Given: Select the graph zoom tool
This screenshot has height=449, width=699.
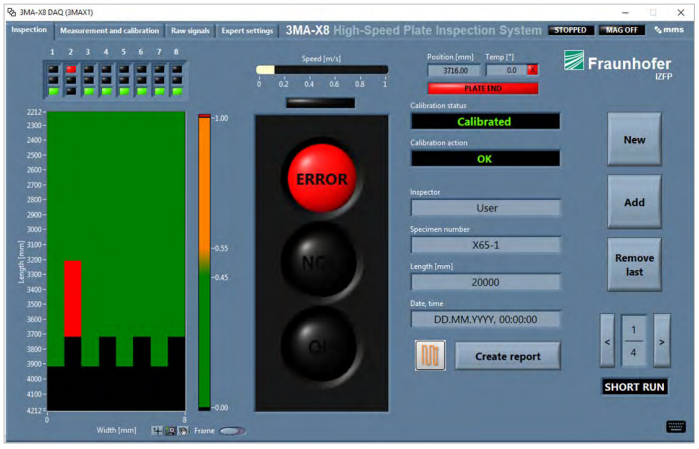Looking at the screenshot, I should click(170, 431).
